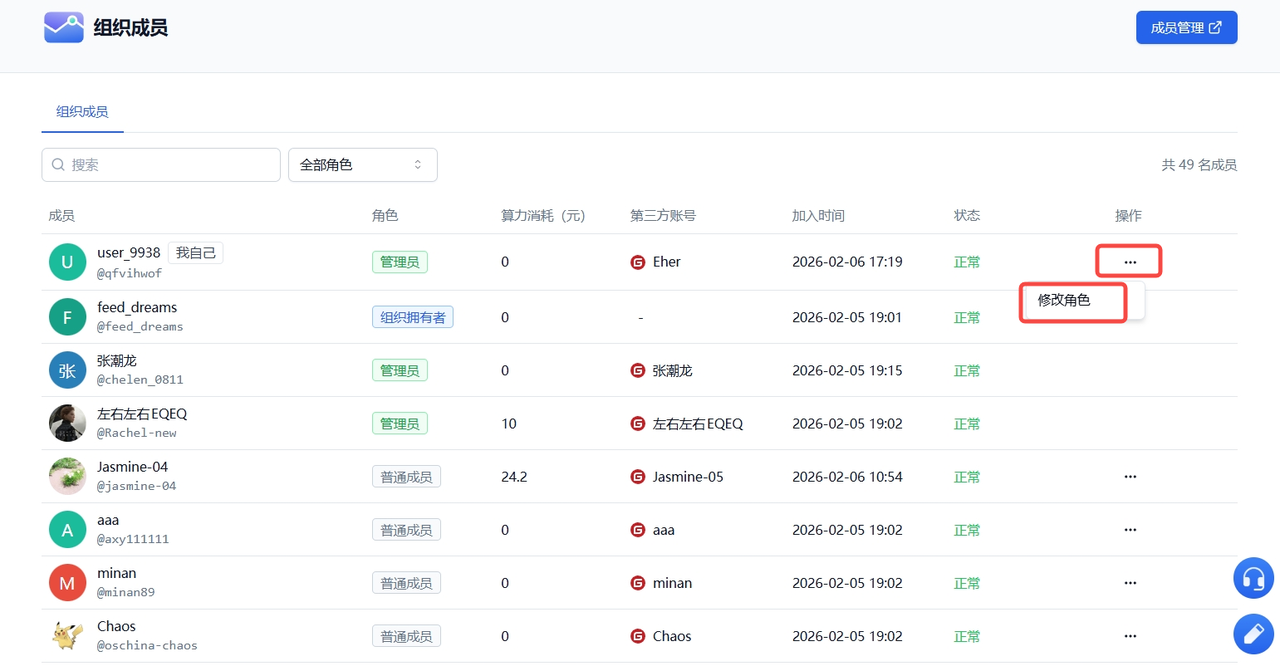The width and height of the screenshot is (1280, 666).
Task: Click the magnifier icon in the search box
Action: click(x=58, y=165)
